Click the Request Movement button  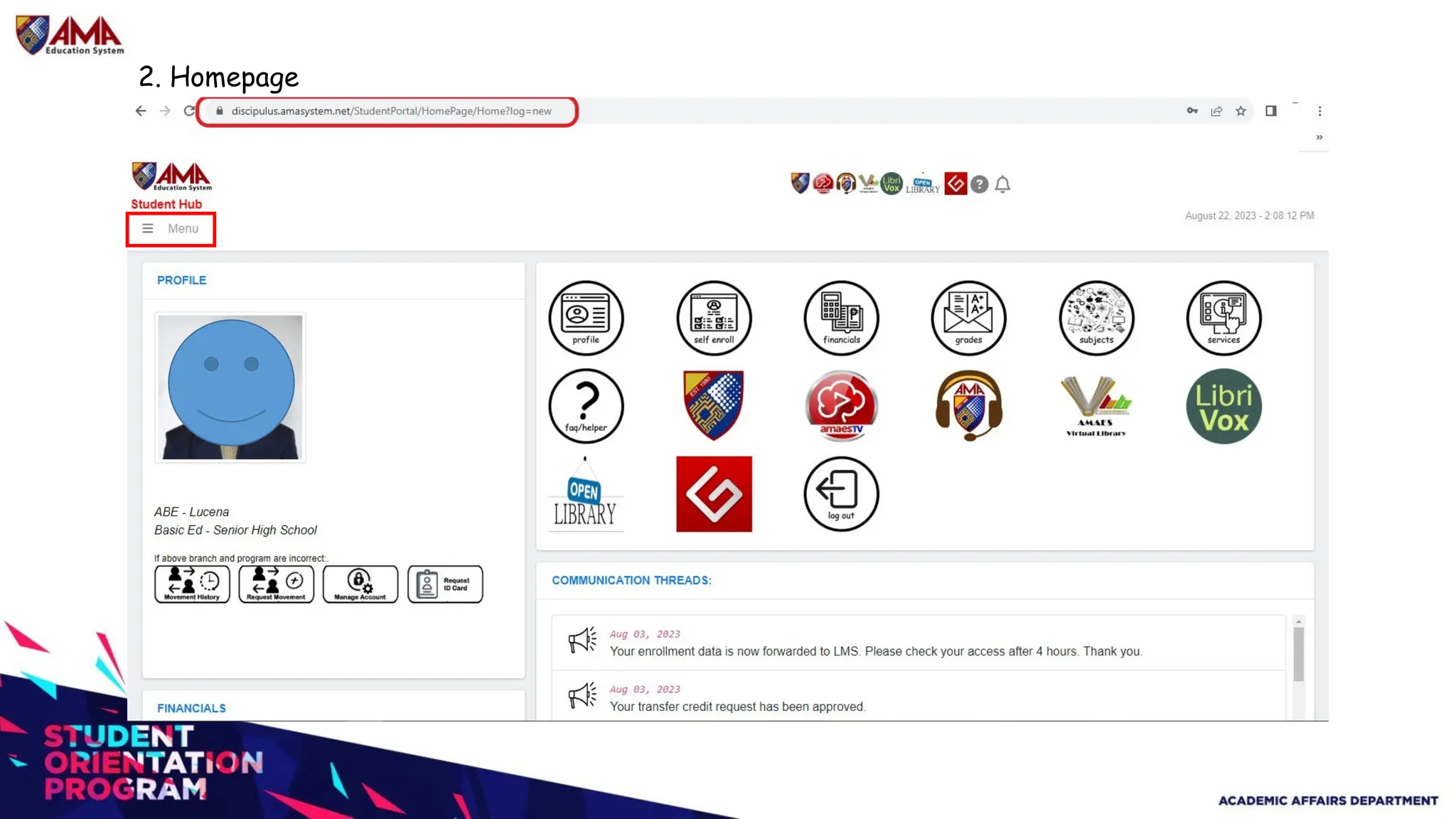click(x=276, y=584)
